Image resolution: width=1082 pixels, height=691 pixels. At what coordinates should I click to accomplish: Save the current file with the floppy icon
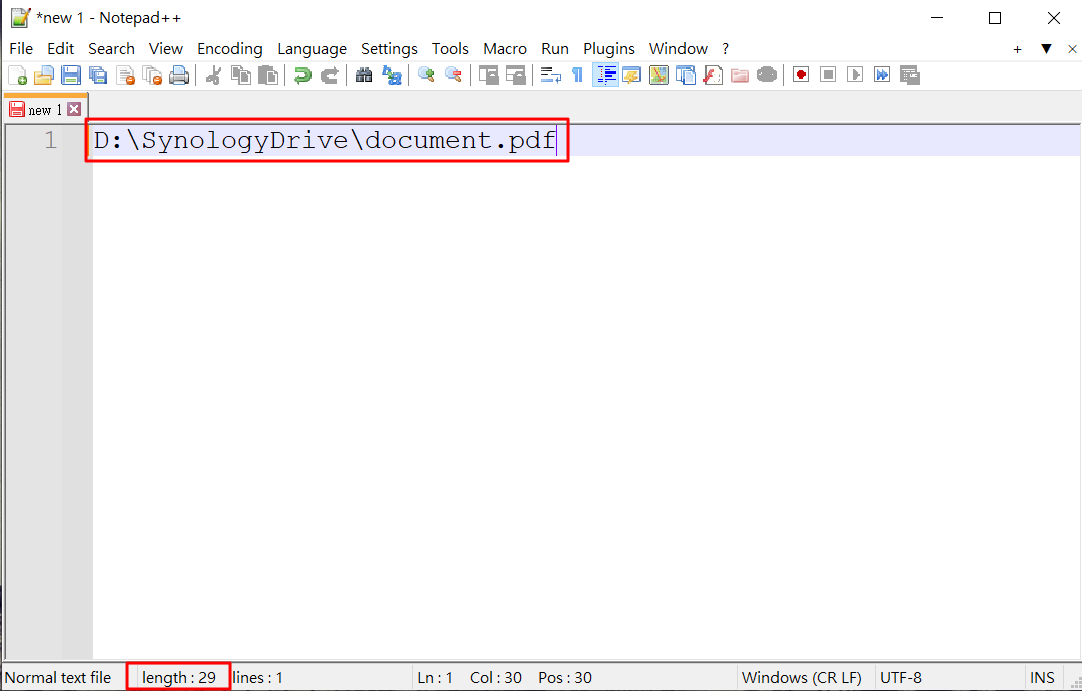click(x=71, y=75)
